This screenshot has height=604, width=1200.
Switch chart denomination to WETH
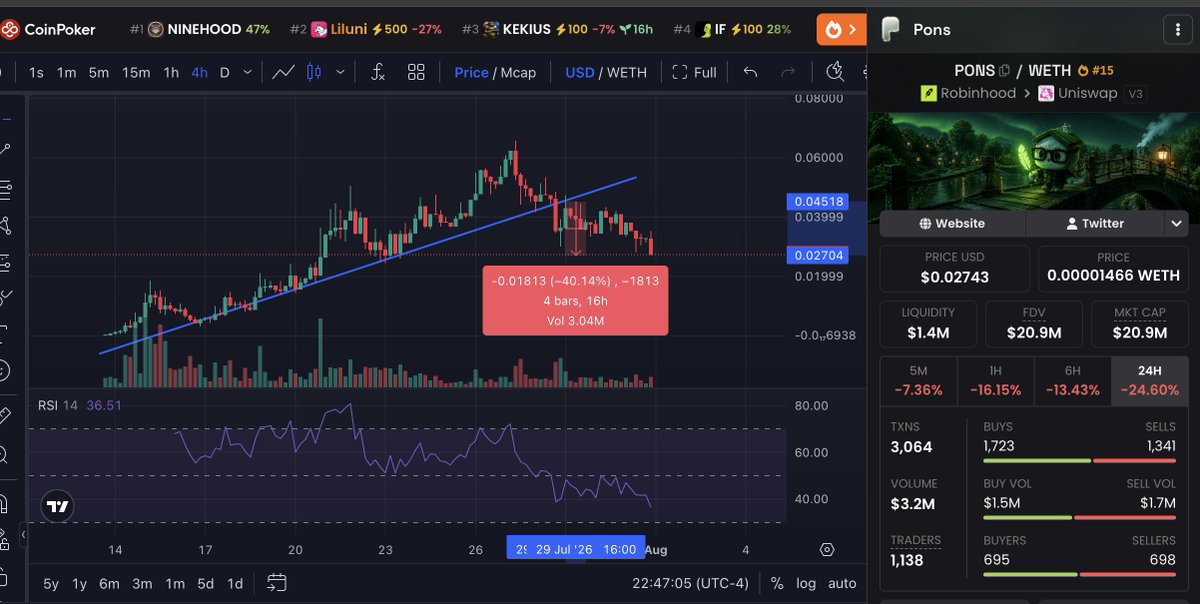[x=627, y=72]
